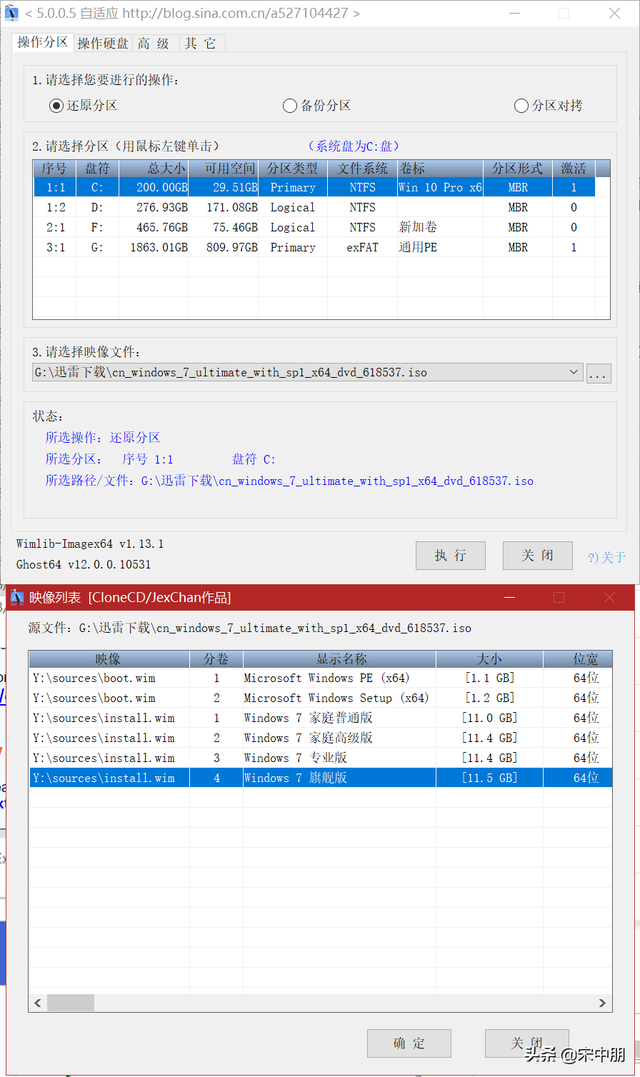The image size is (640, 1077).
Task: Click the 显示名称 column header
Action: click(340, 659)
